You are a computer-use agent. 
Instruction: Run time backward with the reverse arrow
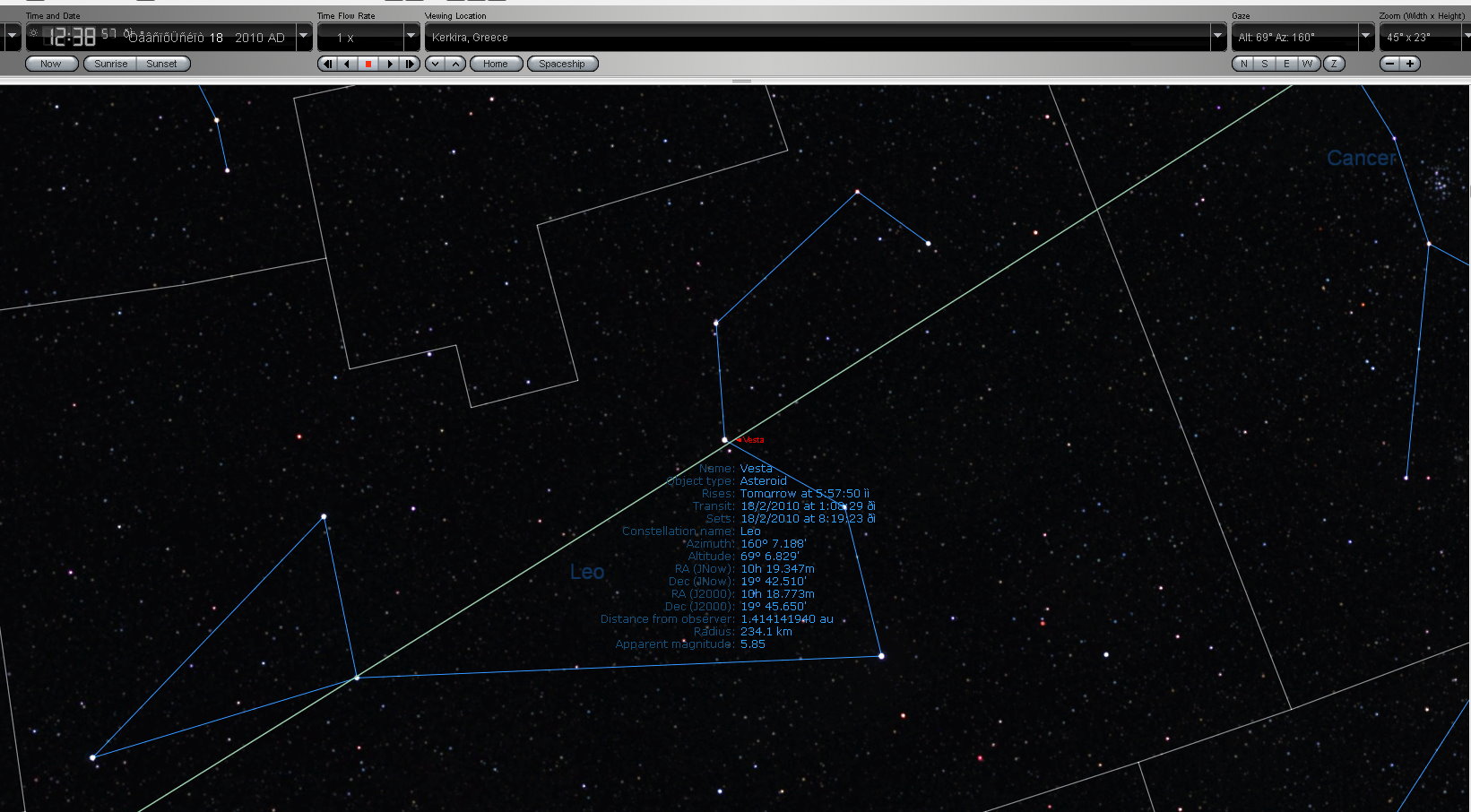(347, 64)
